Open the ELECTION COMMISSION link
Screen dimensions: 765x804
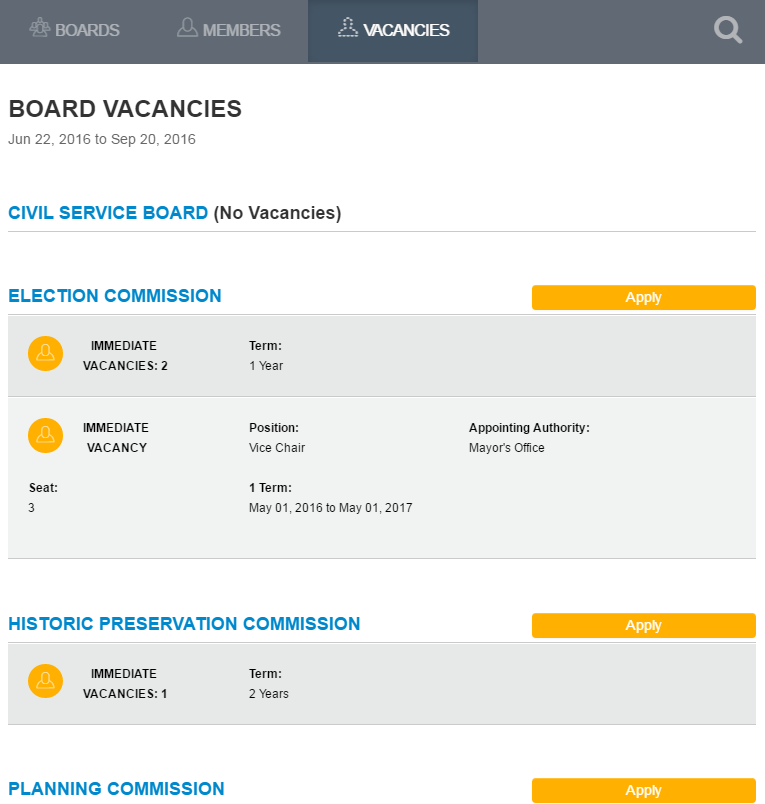pos(114,296)
